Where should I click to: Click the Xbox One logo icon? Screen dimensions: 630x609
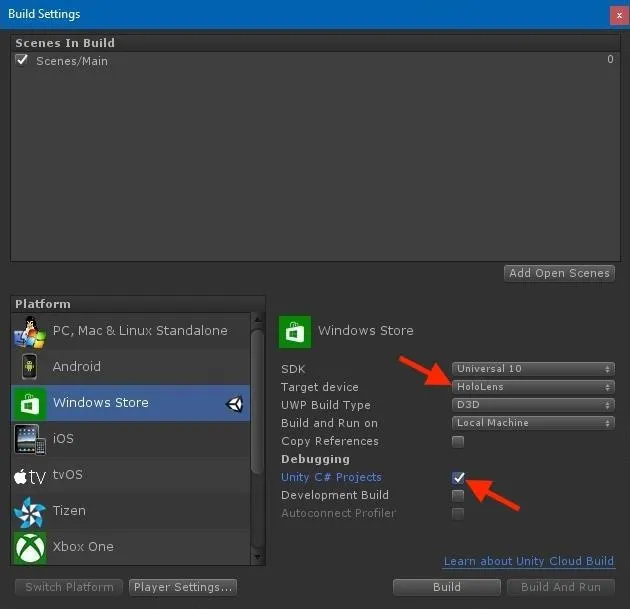coord(30,548)
